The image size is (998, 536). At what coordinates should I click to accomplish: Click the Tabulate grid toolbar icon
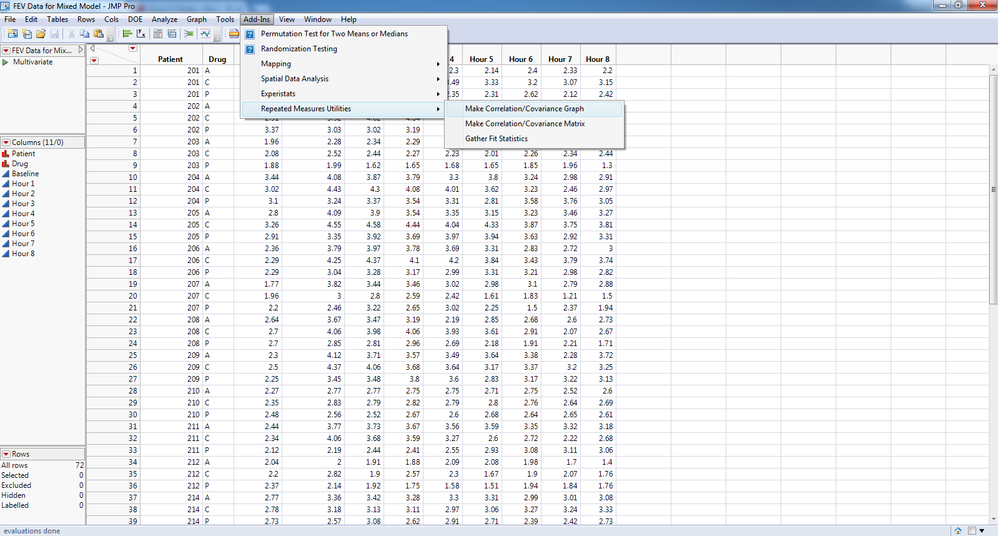[158, 34]
